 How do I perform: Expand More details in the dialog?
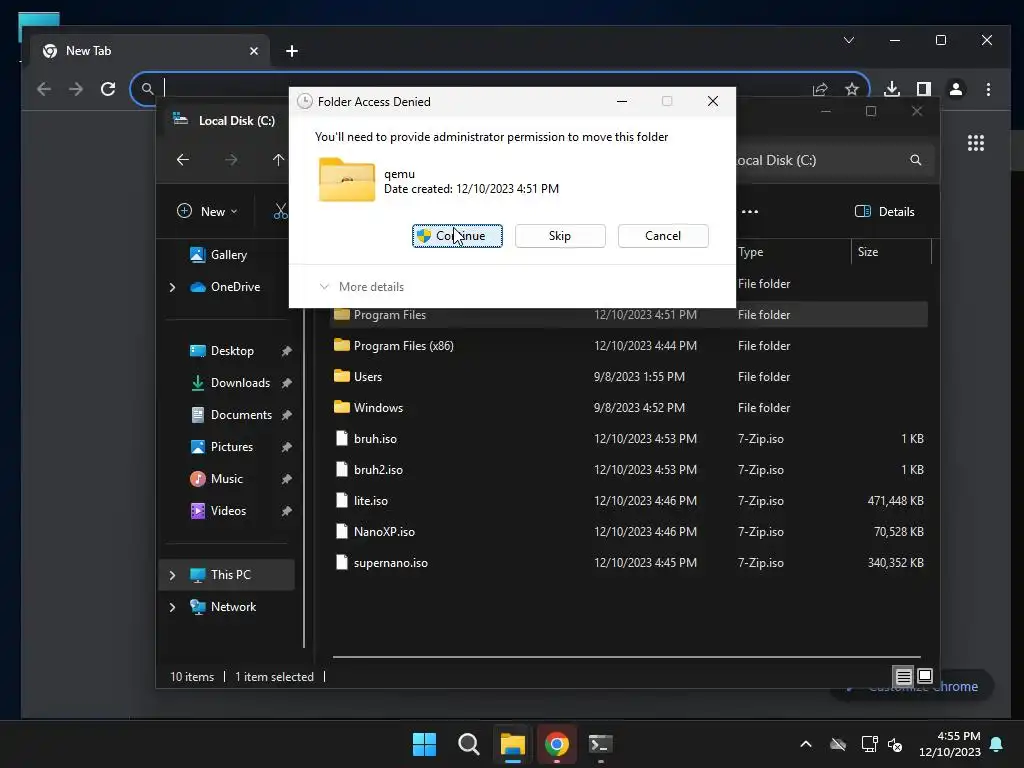tap(361, 287)
